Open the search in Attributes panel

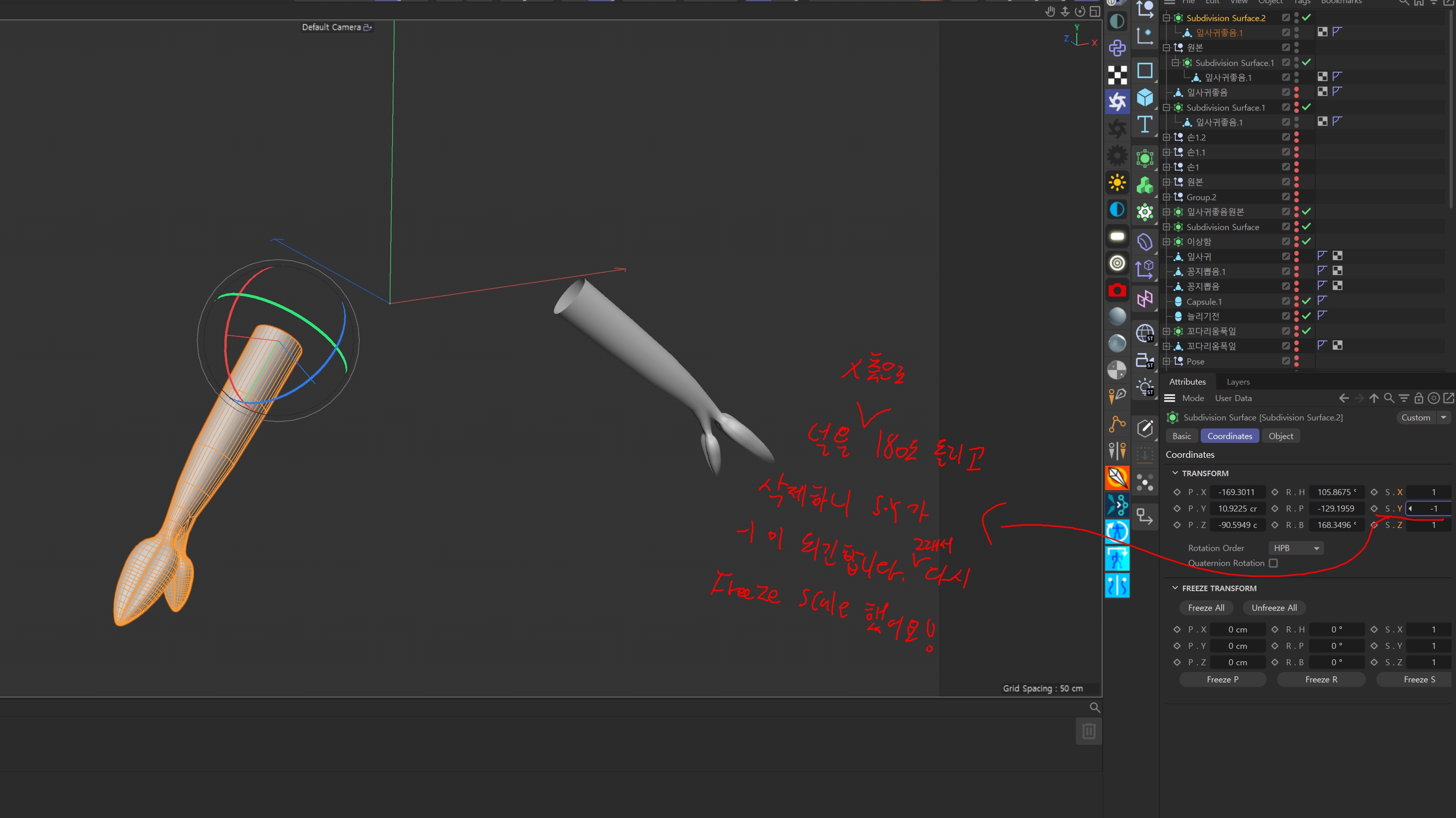pos(1389,398)
